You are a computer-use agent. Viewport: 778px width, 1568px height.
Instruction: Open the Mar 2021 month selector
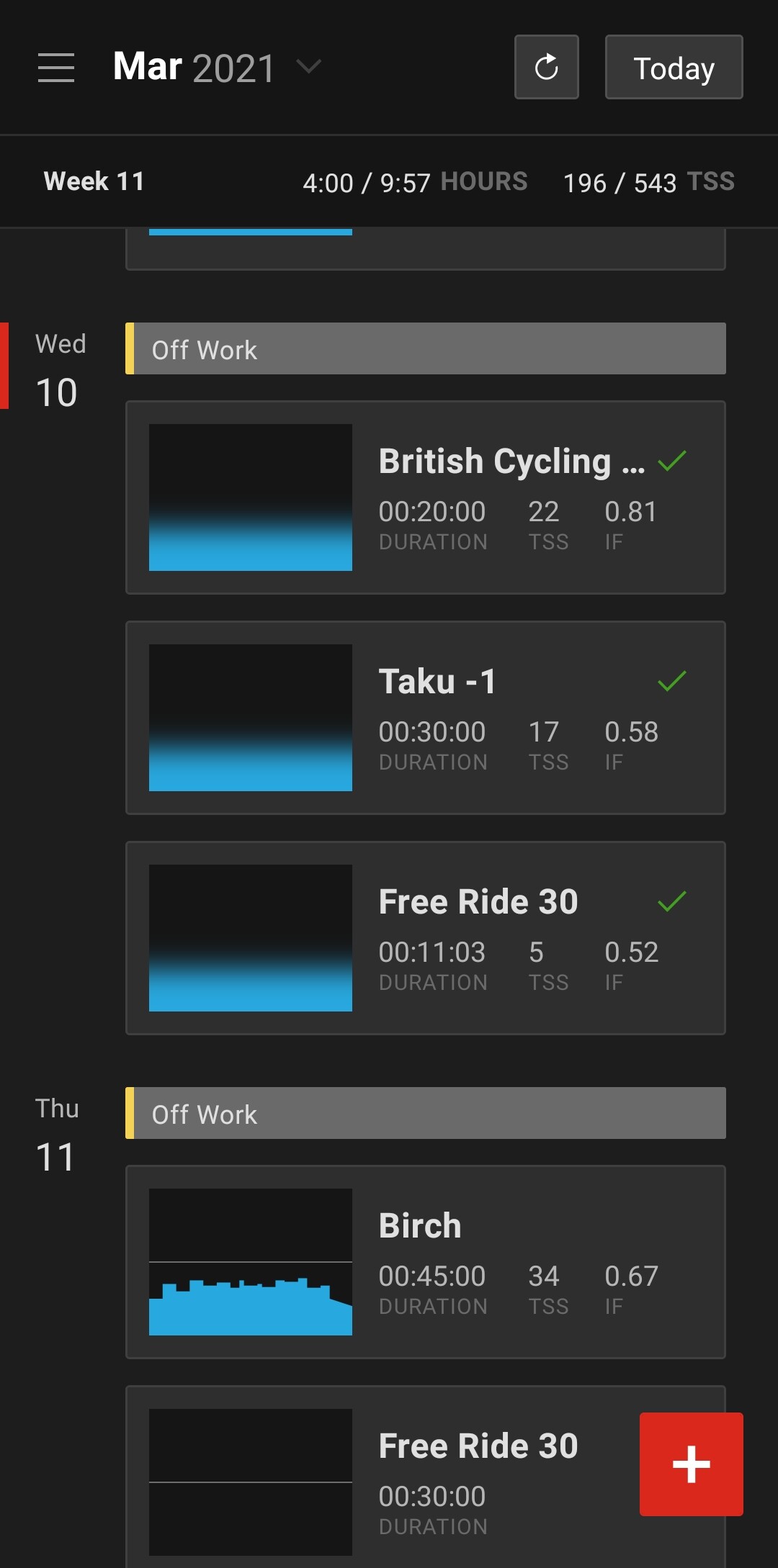(194, 68)
